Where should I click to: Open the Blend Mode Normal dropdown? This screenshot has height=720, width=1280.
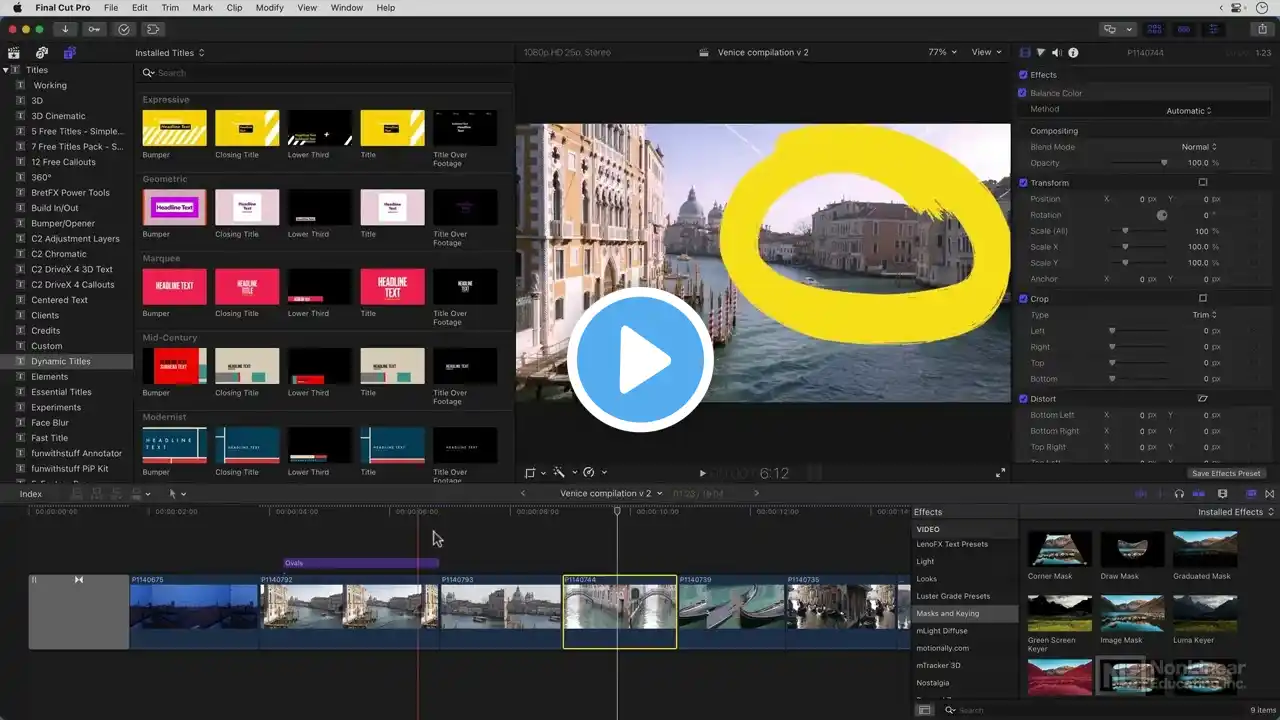click(x=1199, y=147)
